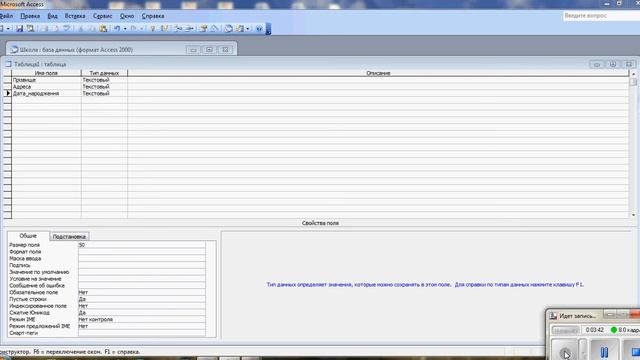
Task: Click data type cell of Адреса row
Action: click(x=104, y=87)
